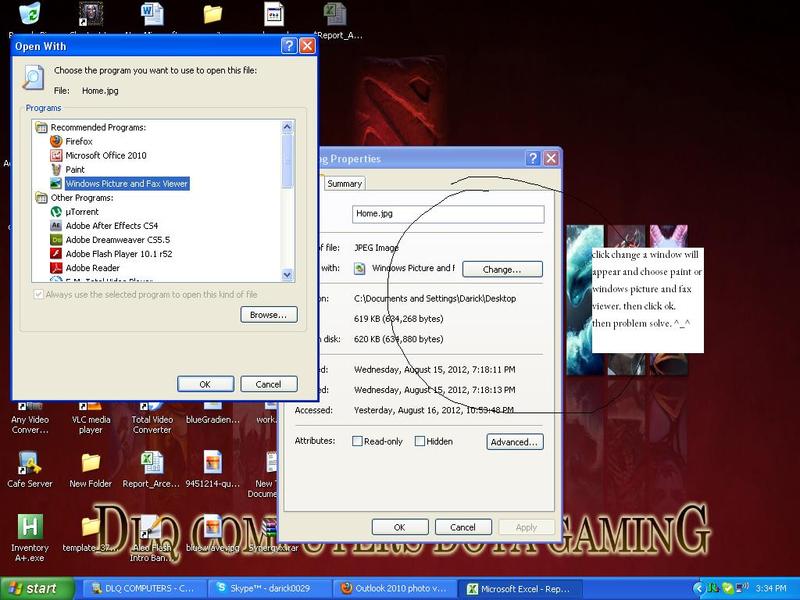This screenshot has height=600, width=800.
Task: Open the Advanced... attributes dialog
Action: [x=515, y=441]
